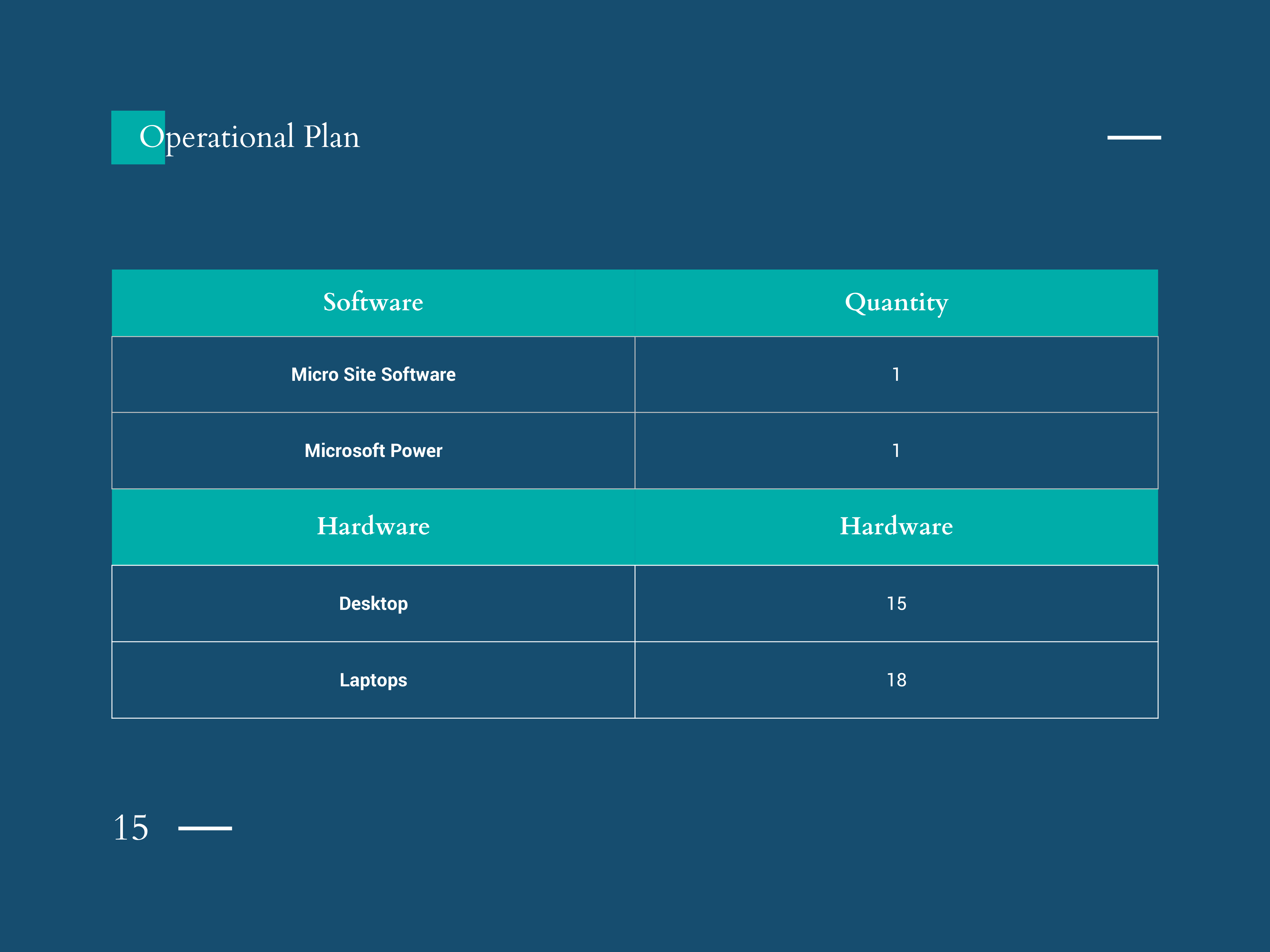Click the "Operational Plan" slide title
The image size is (1270, 952).
pyautogui.click(x=250, y=137)
